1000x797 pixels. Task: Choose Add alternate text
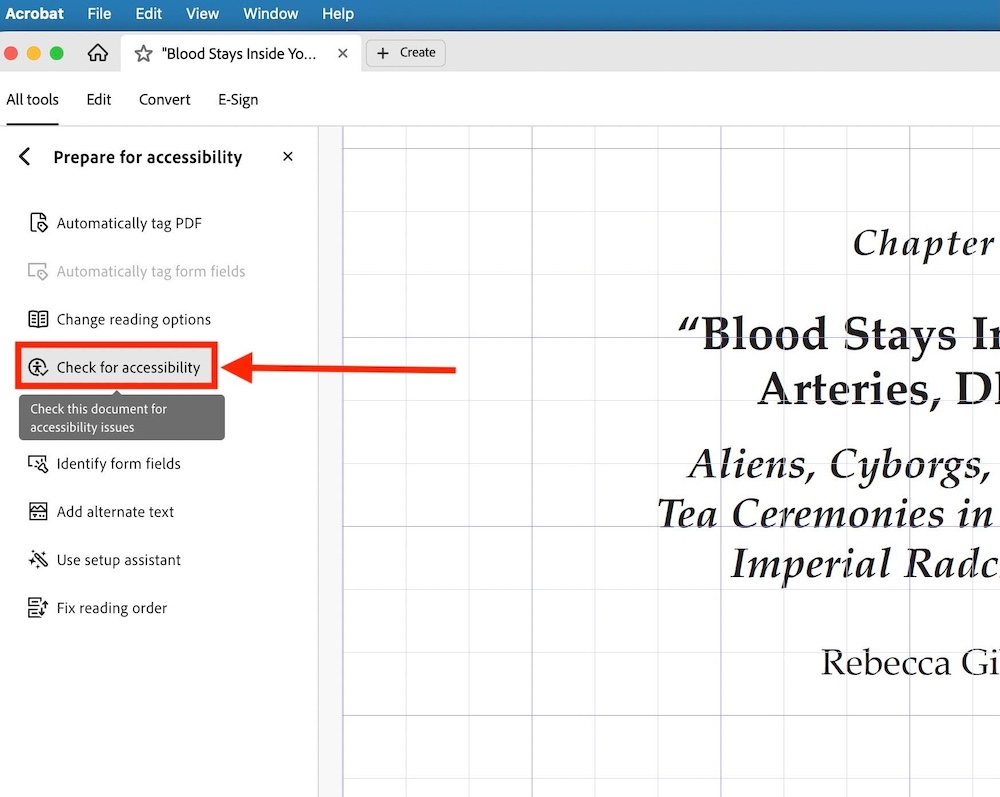[x=115, y=512]
